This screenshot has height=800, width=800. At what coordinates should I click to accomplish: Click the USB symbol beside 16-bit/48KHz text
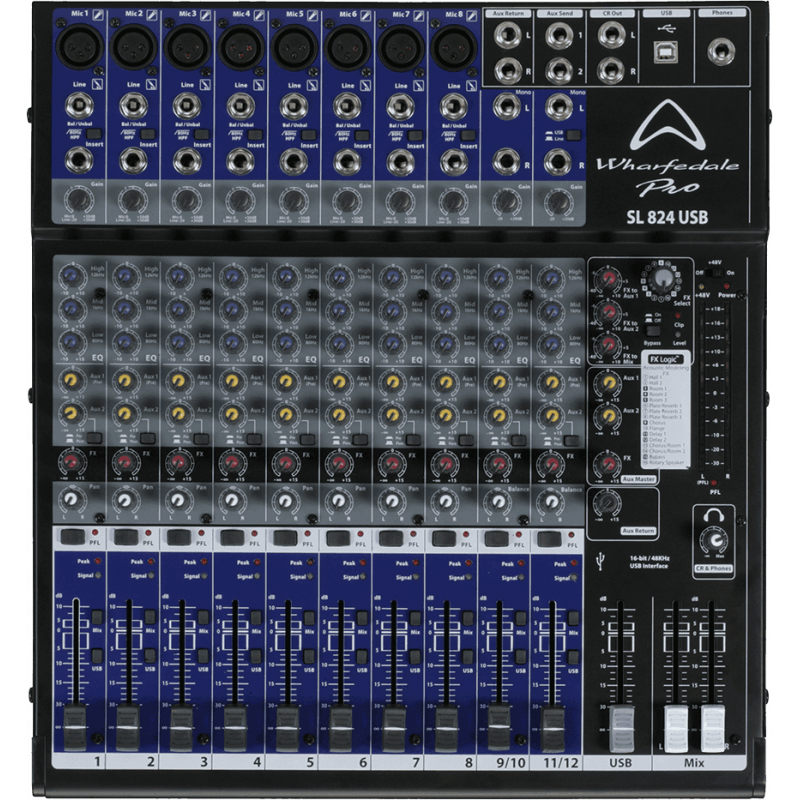click(601, 562)
